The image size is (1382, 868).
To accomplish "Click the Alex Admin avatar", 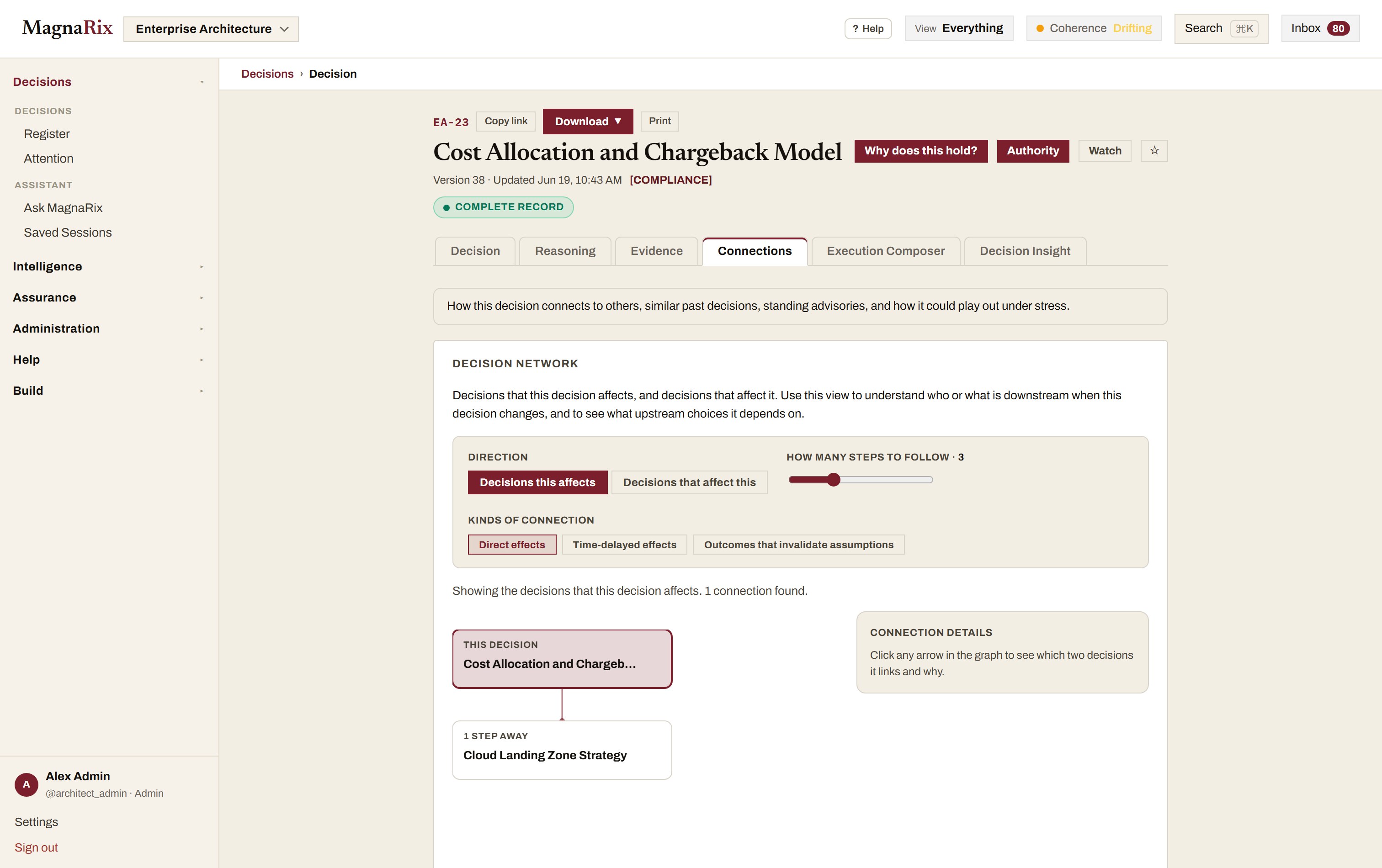I will [x=27, y=784].
